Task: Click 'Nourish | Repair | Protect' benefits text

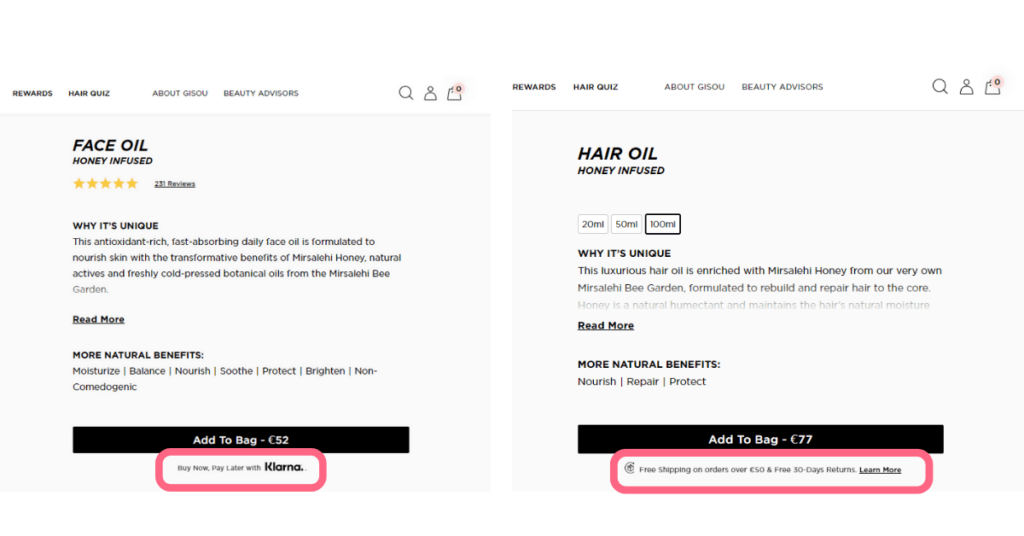Action: coord(641,381)
